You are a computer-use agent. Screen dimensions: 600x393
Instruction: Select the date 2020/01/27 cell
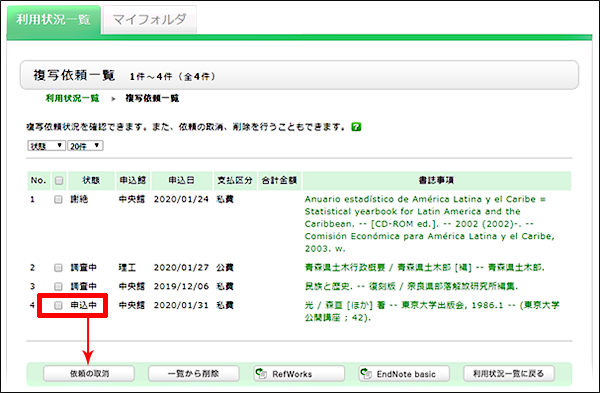click(x=181, y=267)
